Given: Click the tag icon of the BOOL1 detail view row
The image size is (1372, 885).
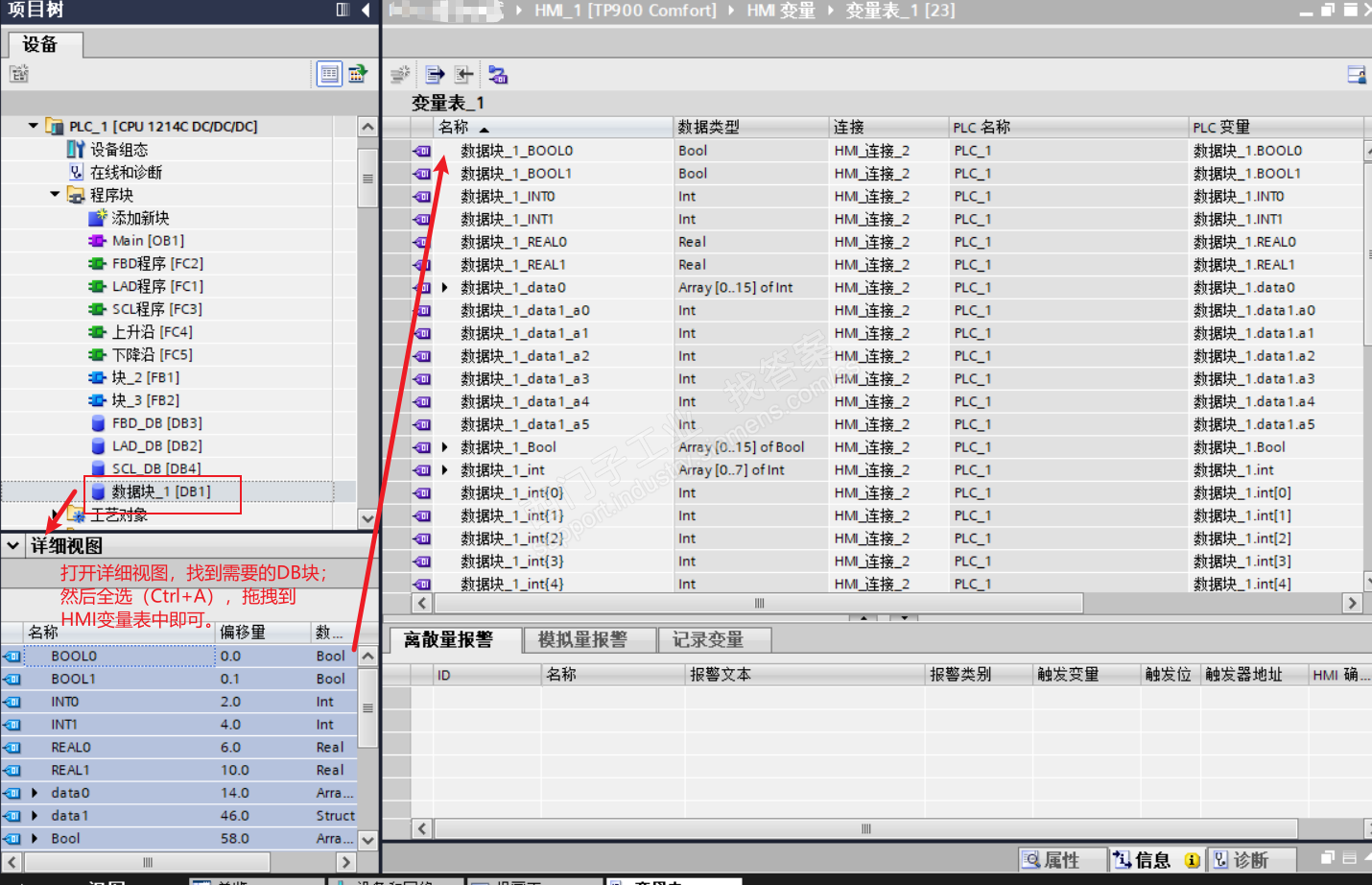Looking at the screenshot, I should (x=12, y=679).
